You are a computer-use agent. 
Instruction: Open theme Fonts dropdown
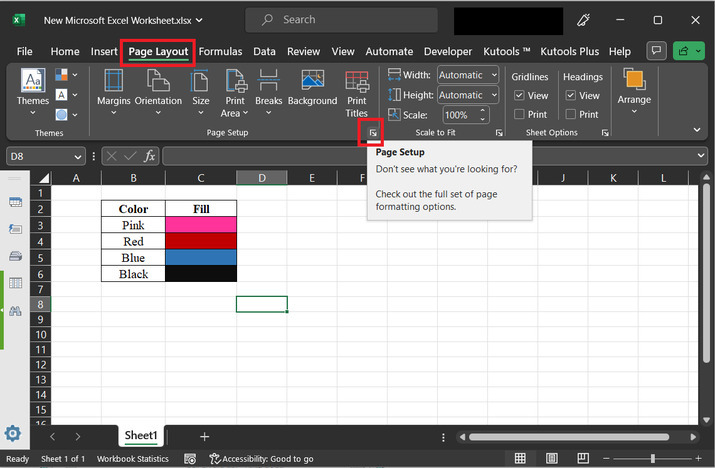click(67, 94)
